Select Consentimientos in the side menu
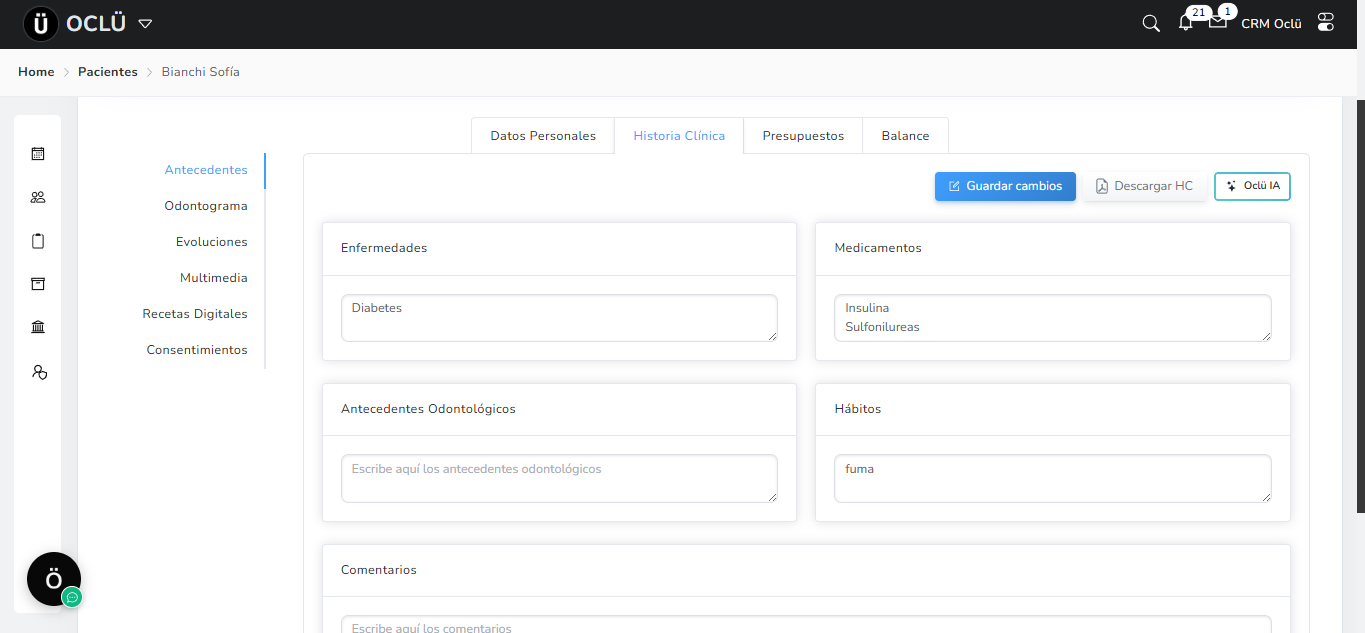1365x633 pixels. tap(197, 350)
